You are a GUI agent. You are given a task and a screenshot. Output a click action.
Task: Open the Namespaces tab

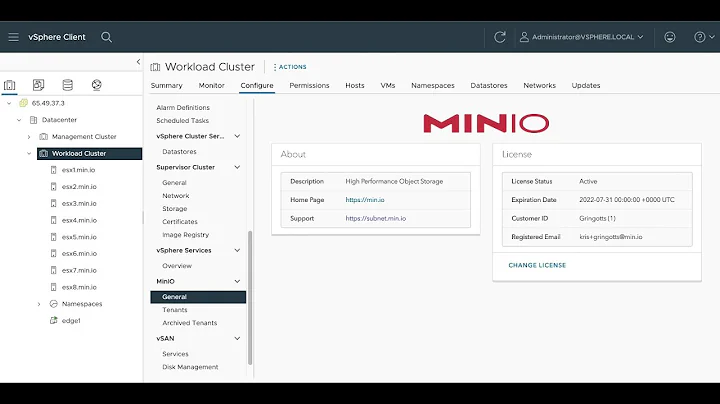pyautogui.click(x=433, y=85)
